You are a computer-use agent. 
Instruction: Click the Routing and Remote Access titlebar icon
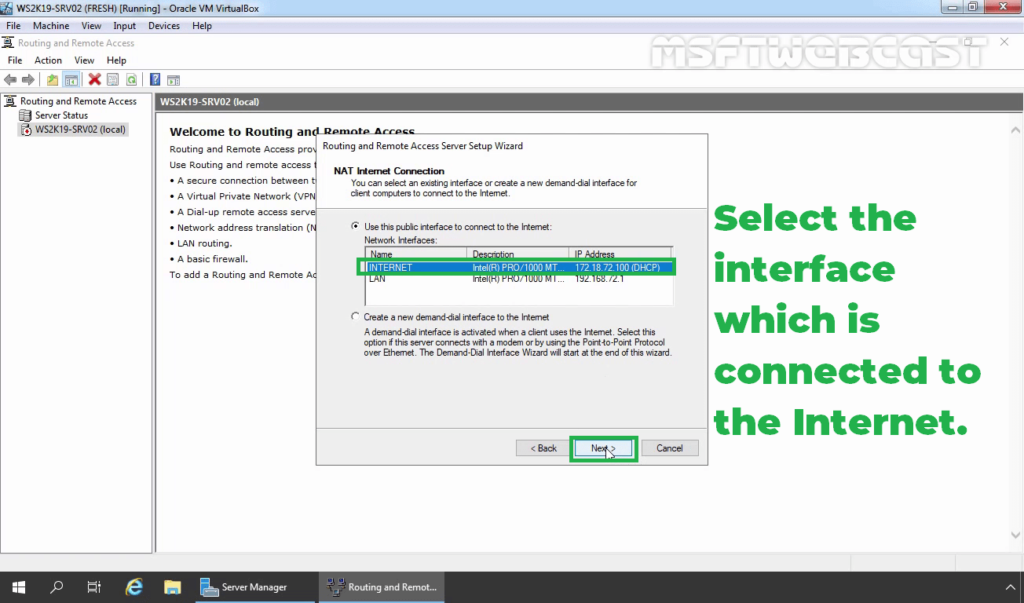pos(8,43)
